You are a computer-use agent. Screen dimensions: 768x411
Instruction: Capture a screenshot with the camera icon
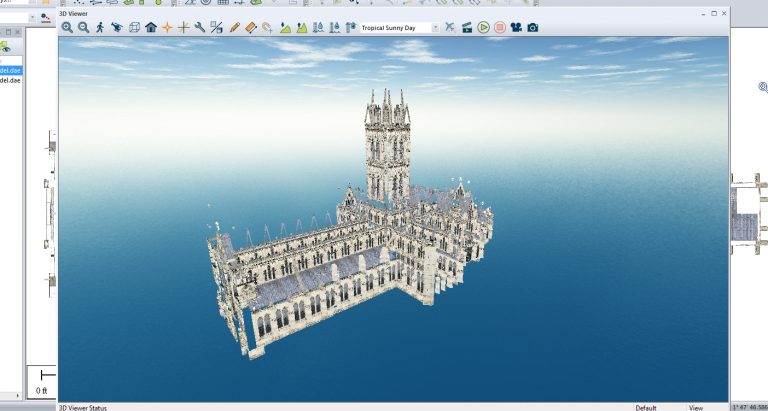tap(532, 27)
